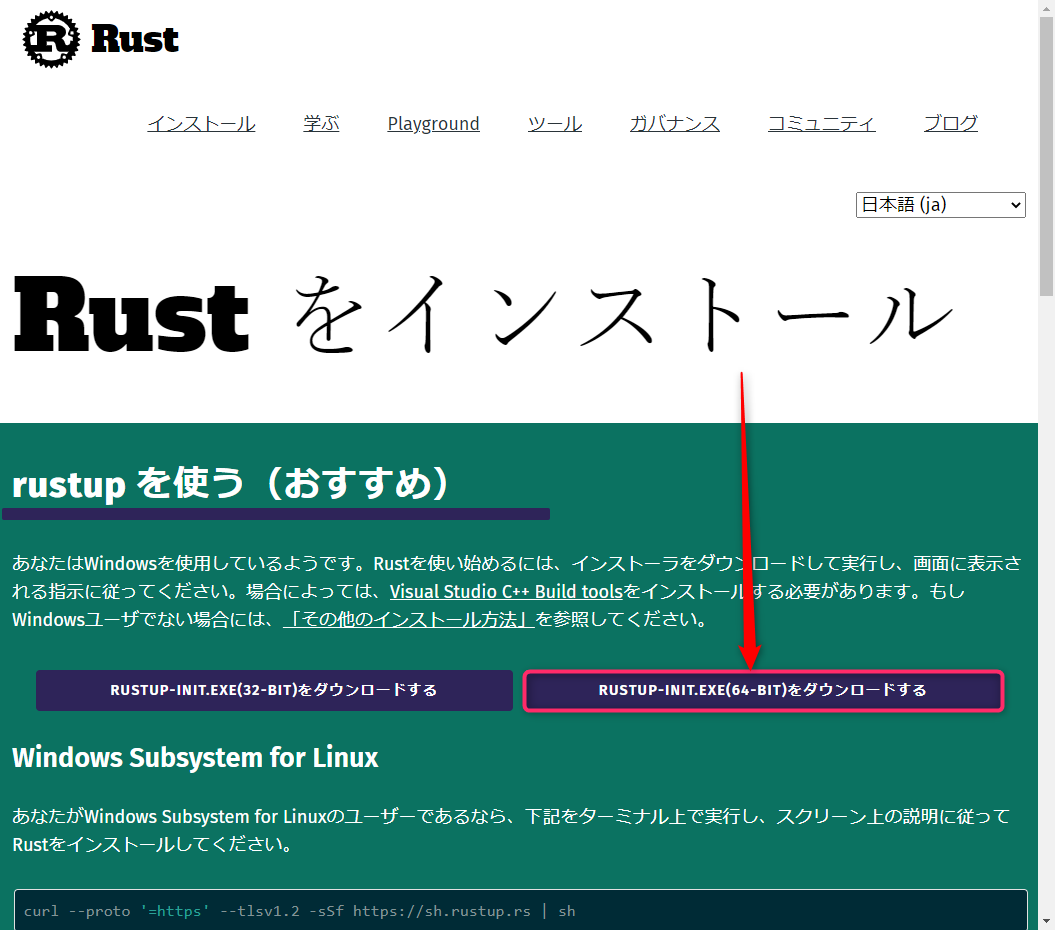Open the 学ぶ navigation link
This screenshot has width=1055, height=930.
tap(321, 124)
